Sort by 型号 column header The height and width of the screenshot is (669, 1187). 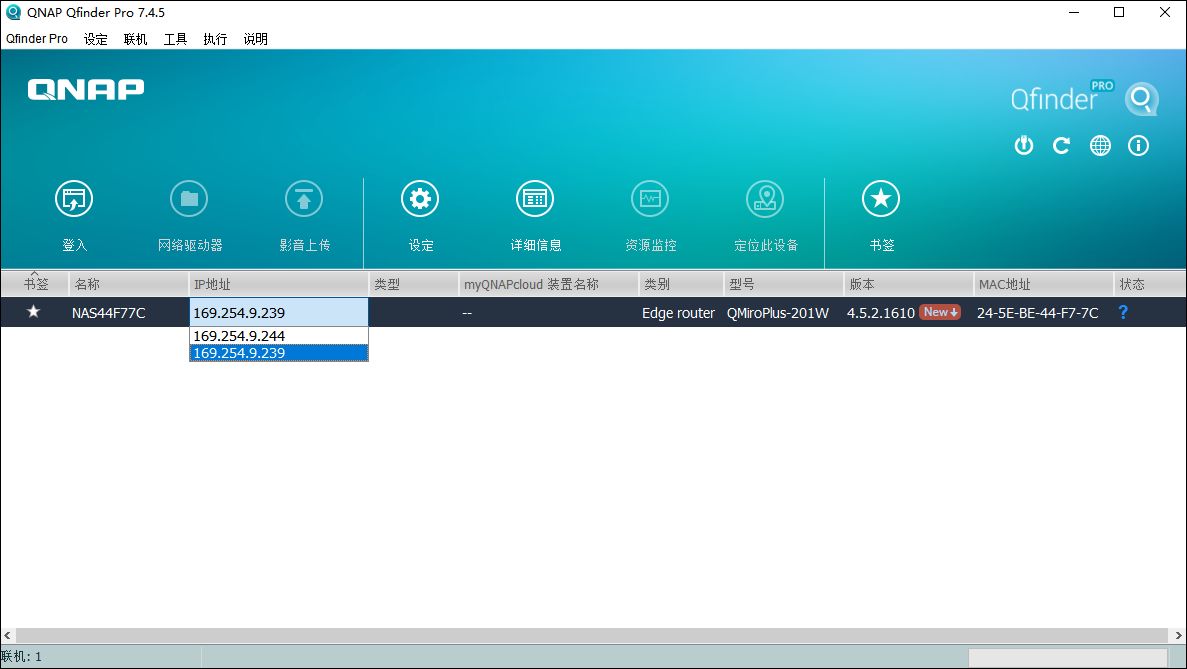784,284
